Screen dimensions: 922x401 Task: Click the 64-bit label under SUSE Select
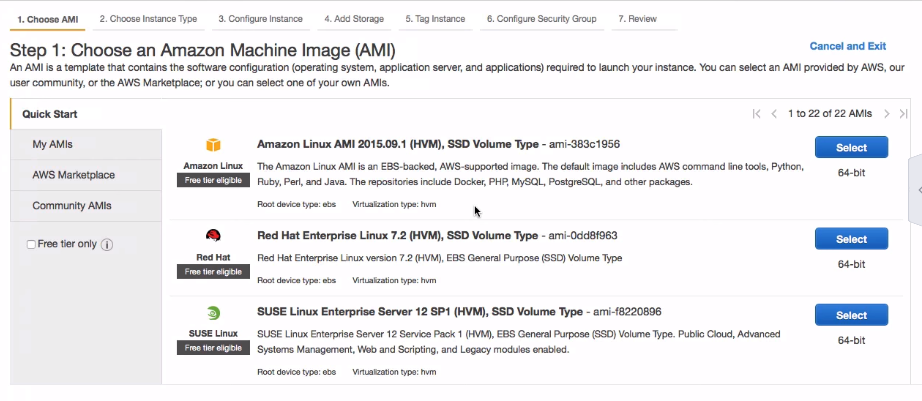coord(851,340)
